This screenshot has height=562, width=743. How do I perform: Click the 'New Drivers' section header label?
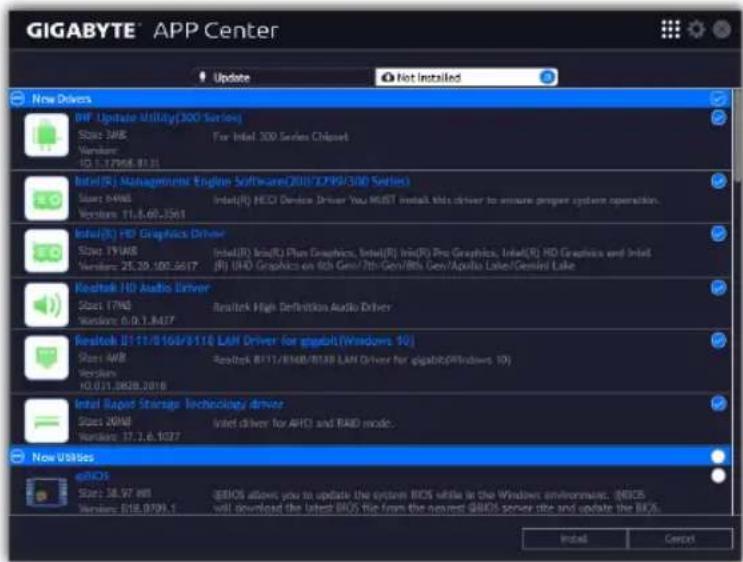click(62, 99)
